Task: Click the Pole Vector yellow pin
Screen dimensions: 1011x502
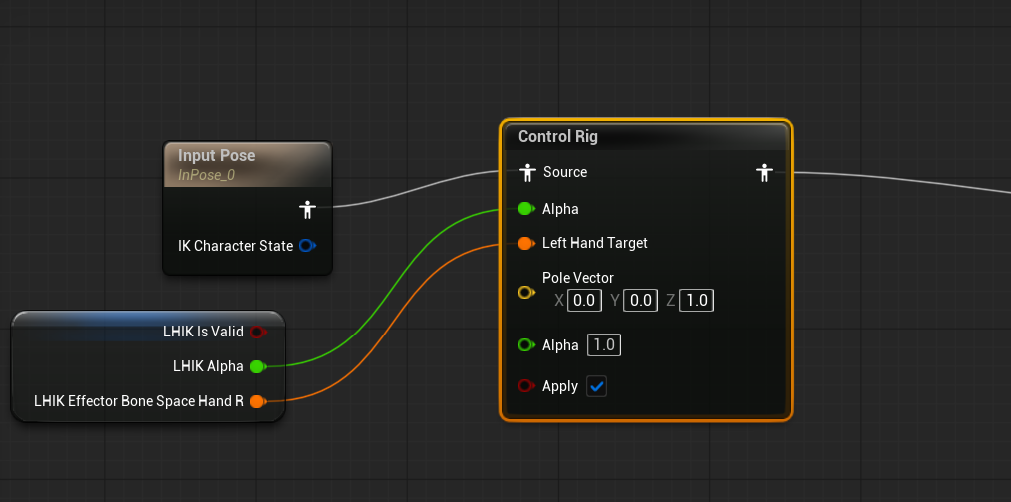Action: tap(526, 293)
